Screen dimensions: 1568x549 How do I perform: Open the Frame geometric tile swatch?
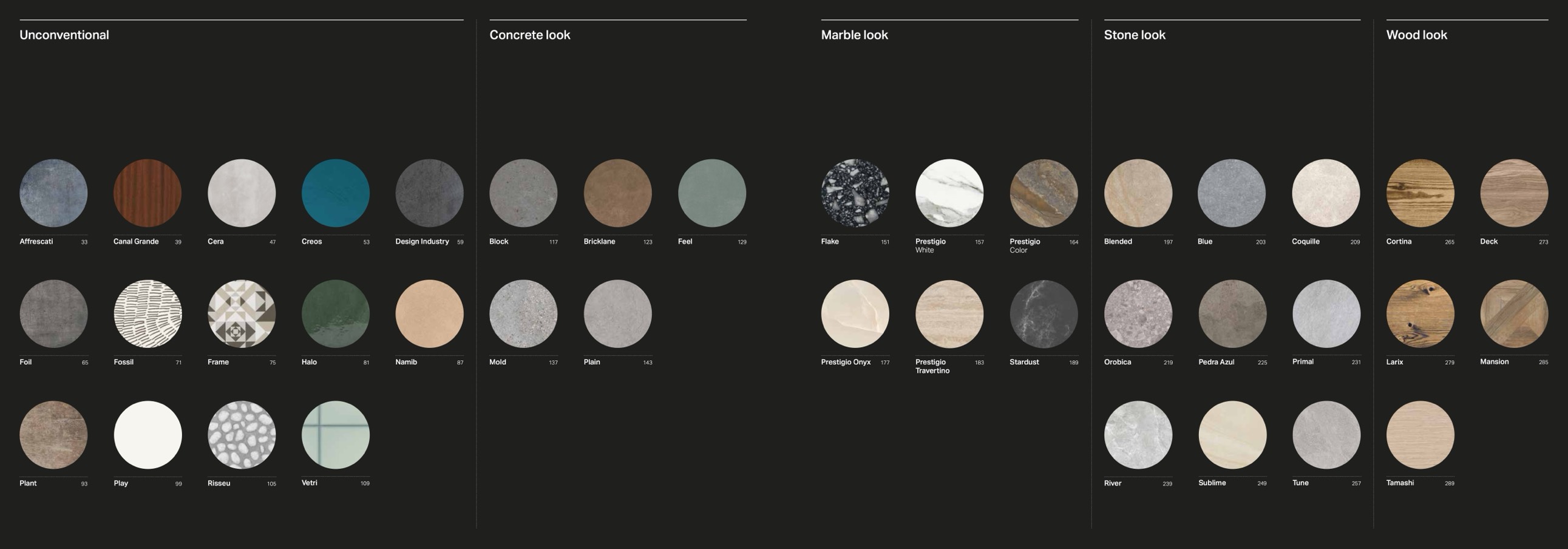242,314
